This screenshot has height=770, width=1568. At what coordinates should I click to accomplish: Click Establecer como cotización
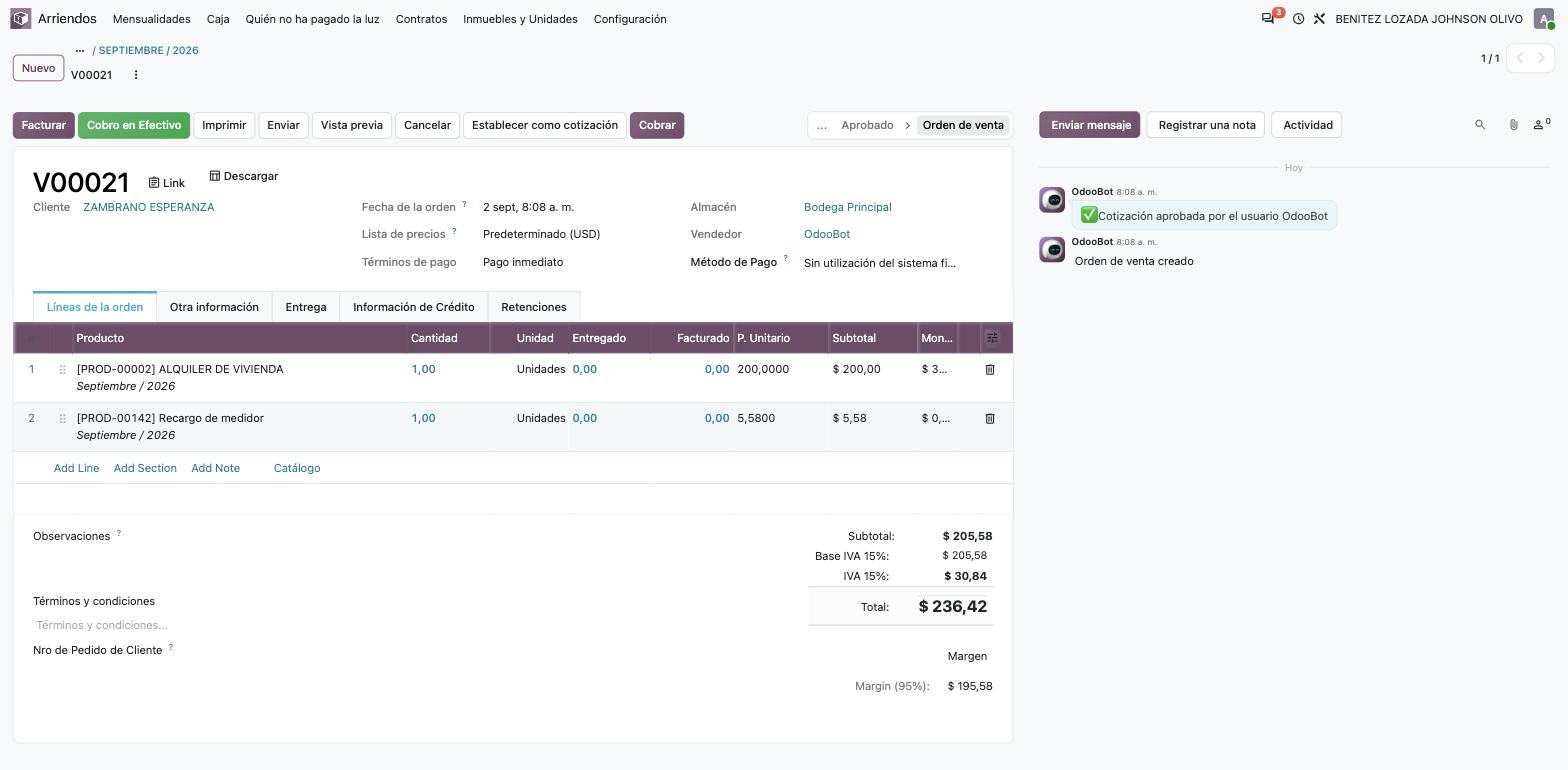coord(545,125)
